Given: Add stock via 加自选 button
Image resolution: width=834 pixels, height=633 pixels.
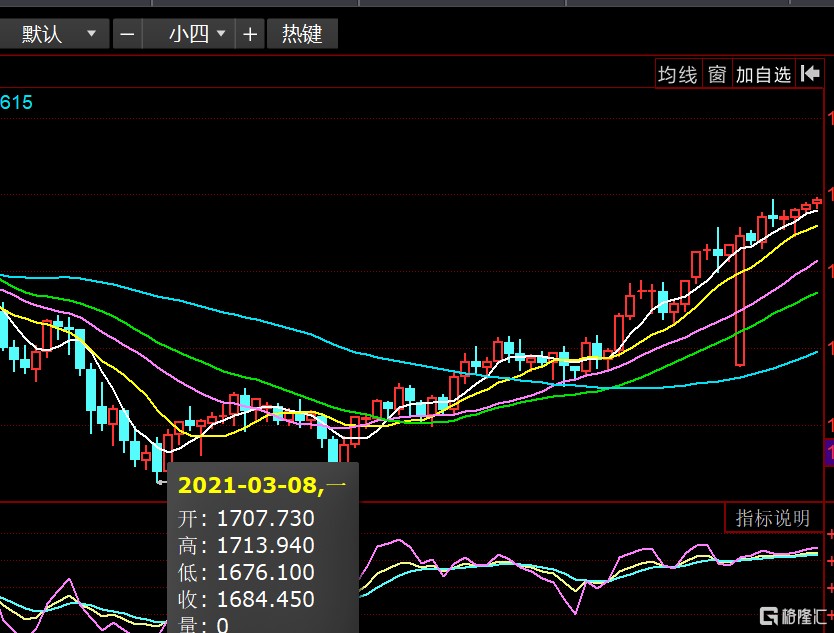Looking at the screenshot, I should point(763,74).
